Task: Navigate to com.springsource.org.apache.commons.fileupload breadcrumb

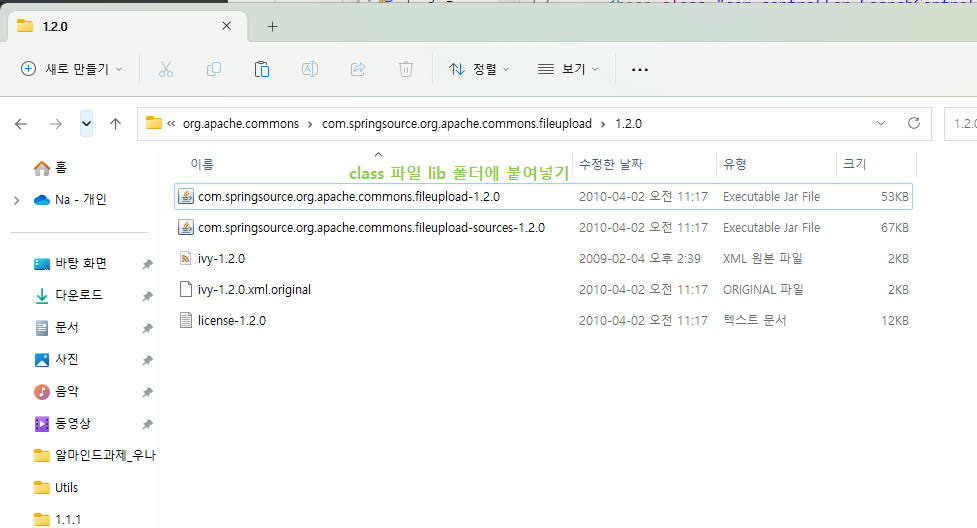Action: (x=457, y=123)
